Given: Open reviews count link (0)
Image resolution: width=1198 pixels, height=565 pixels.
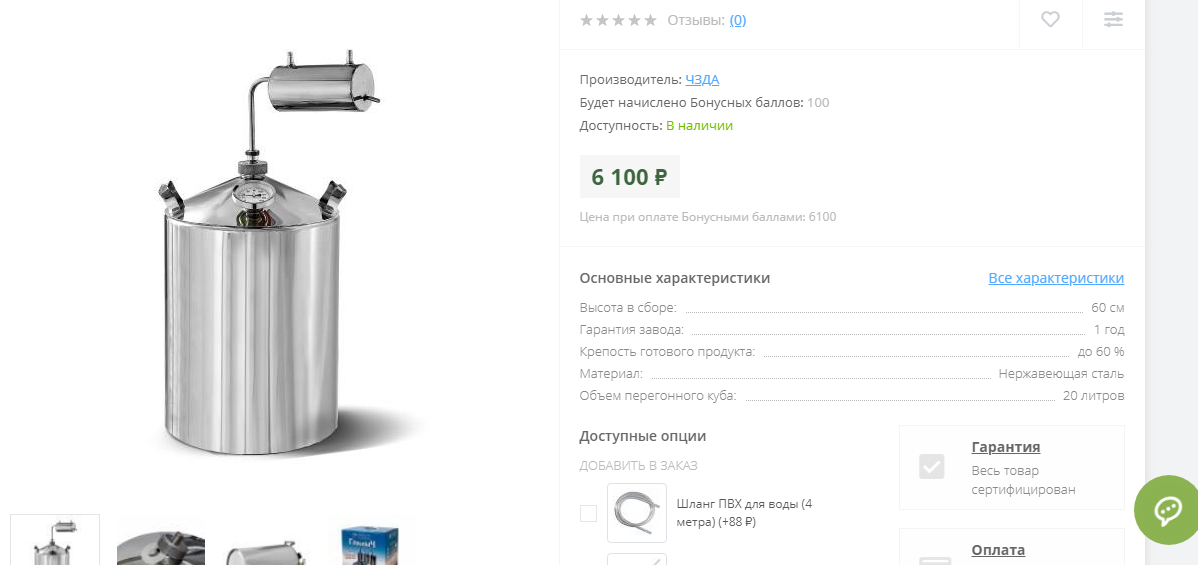Looking at the screenshot, I should point(737,20).
